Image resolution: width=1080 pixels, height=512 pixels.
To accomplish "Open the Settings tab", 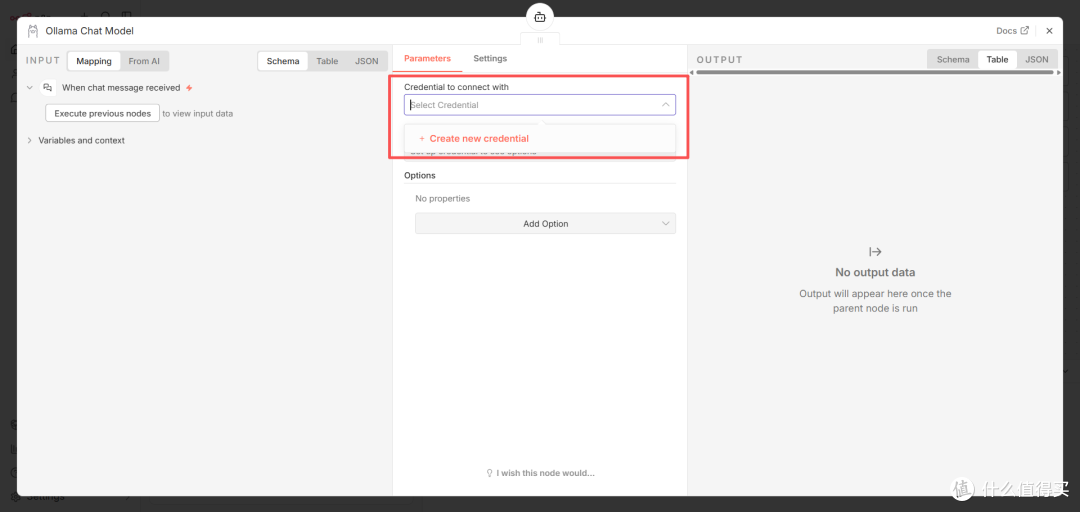I will (x=490, y=59).
